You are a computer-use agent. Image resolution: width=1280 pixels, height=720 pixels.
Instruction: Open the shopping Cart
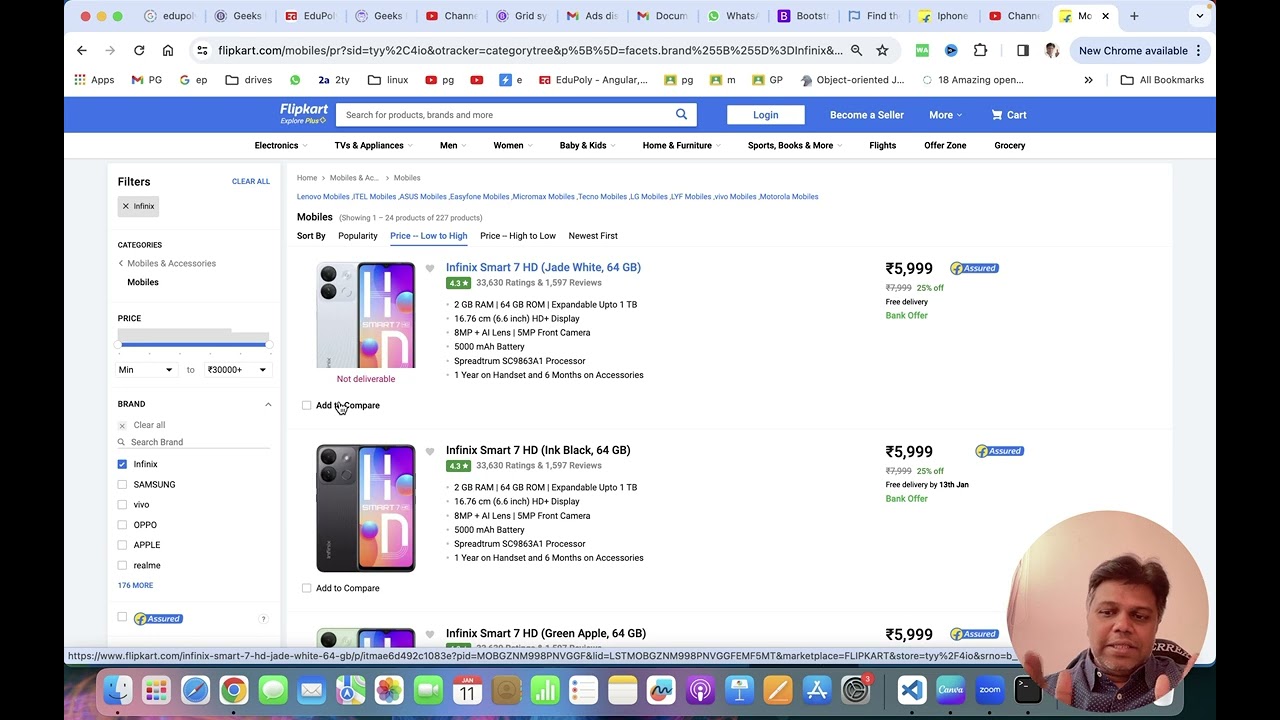pyautogui.click(x=1008, y=115)
